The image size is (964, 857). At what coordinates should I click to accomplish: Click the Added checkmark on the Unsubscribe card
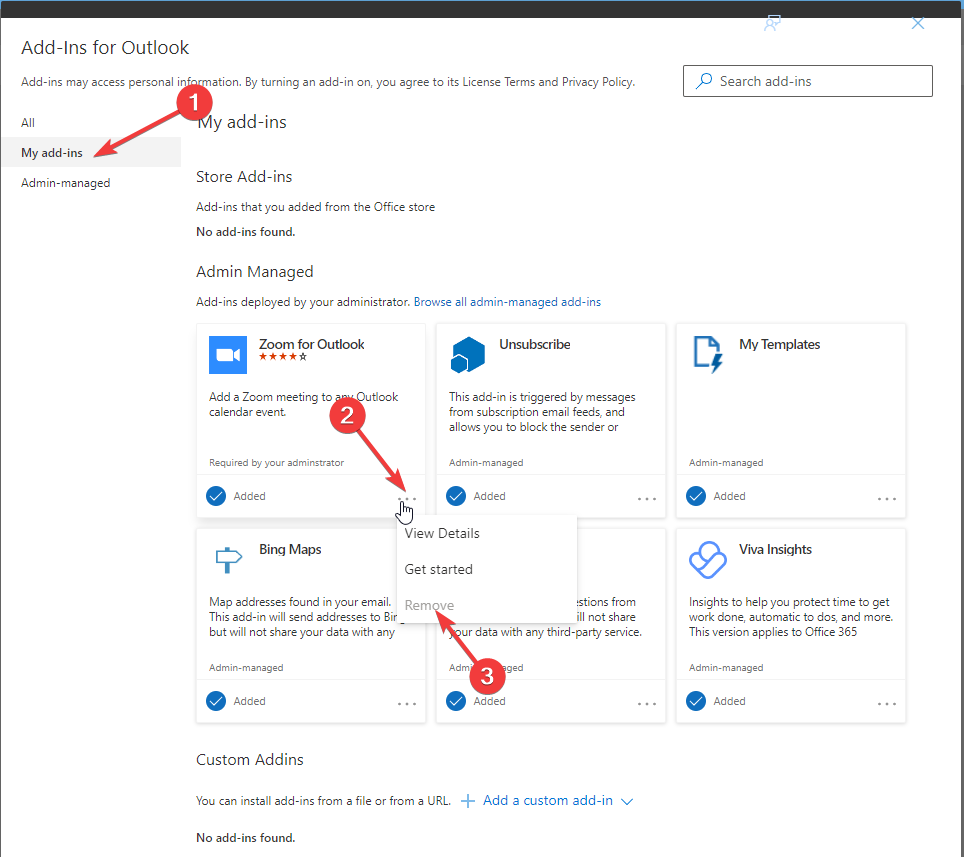456,496
